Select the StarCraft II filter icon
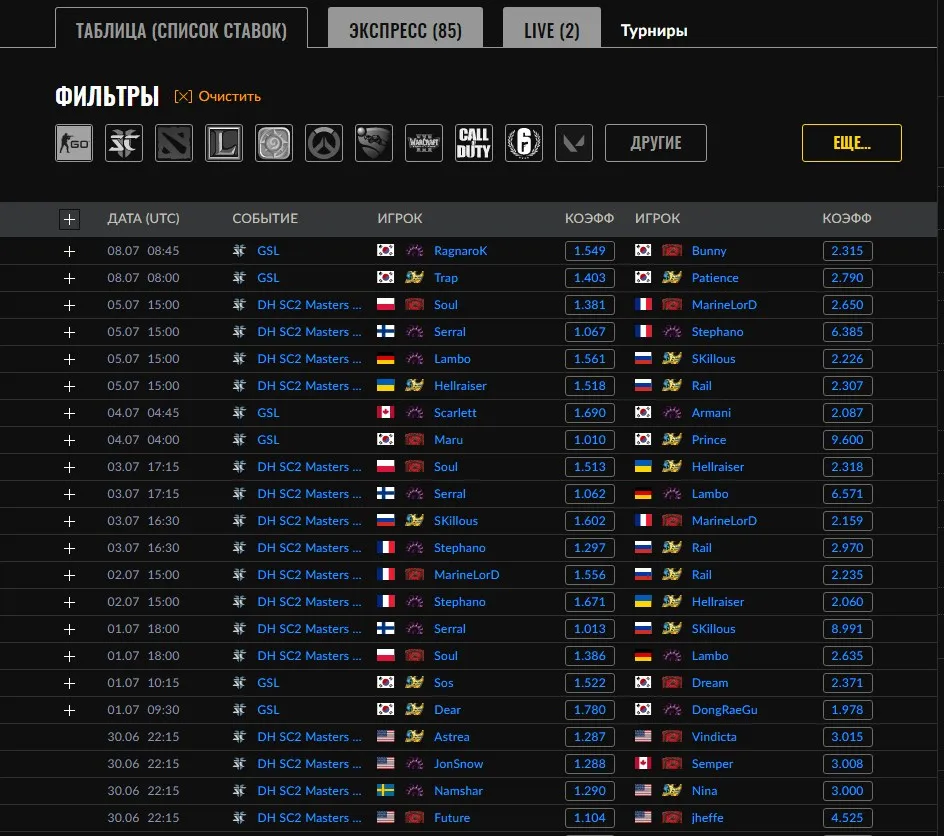The image size is (944, 836). coord(124,143)
